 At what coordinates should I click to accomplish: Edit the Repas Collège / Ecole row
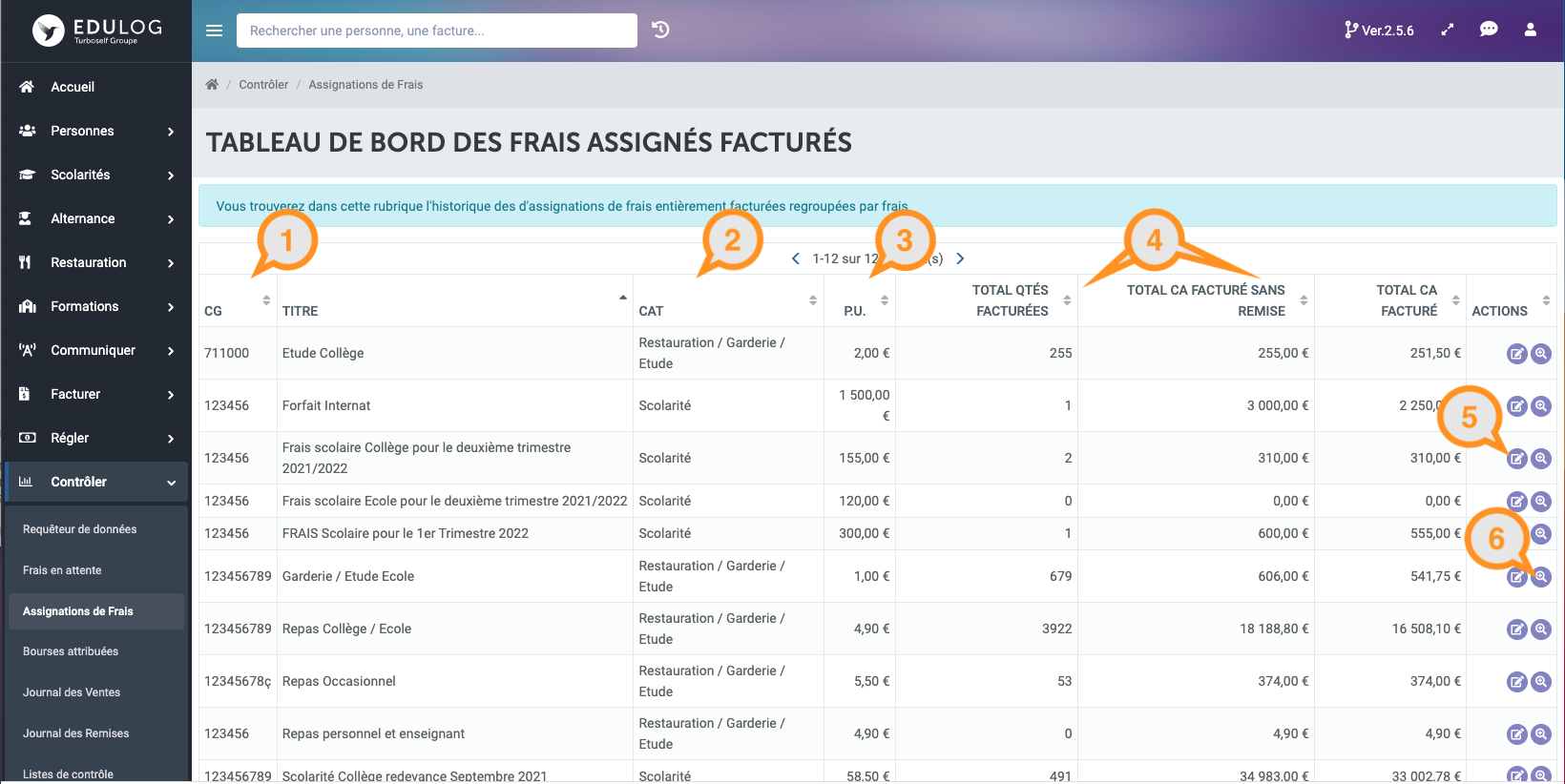1517,629
